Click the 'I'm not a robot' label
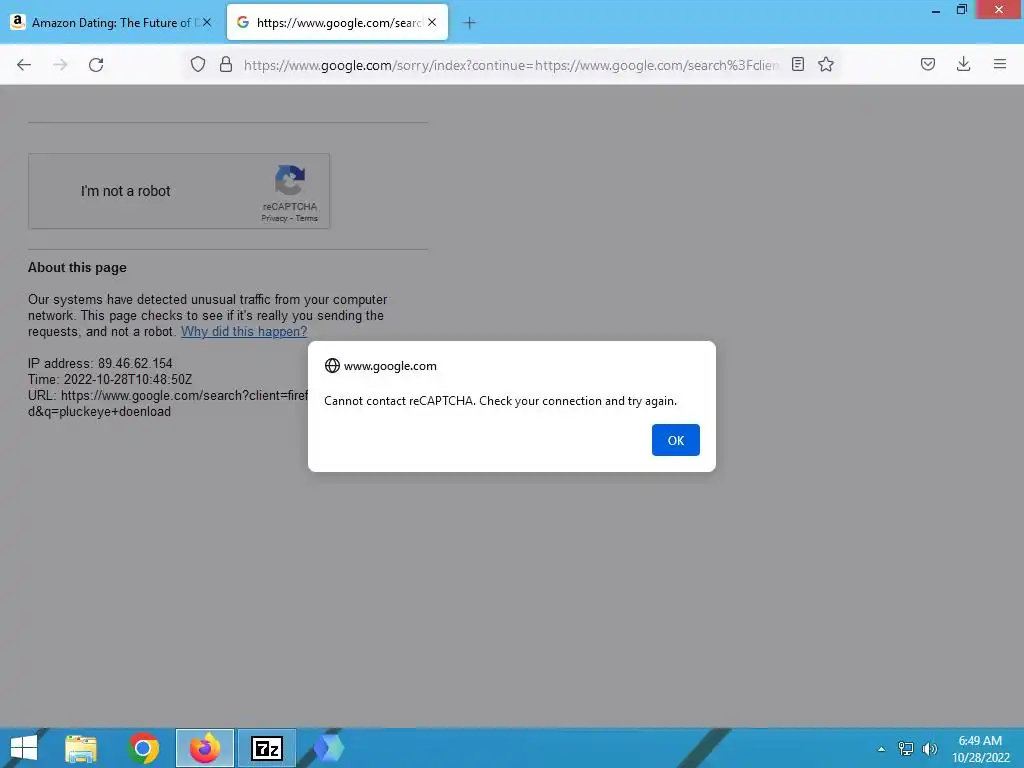1024x768 pixels. pyautogui.click(x=125, y=191)
